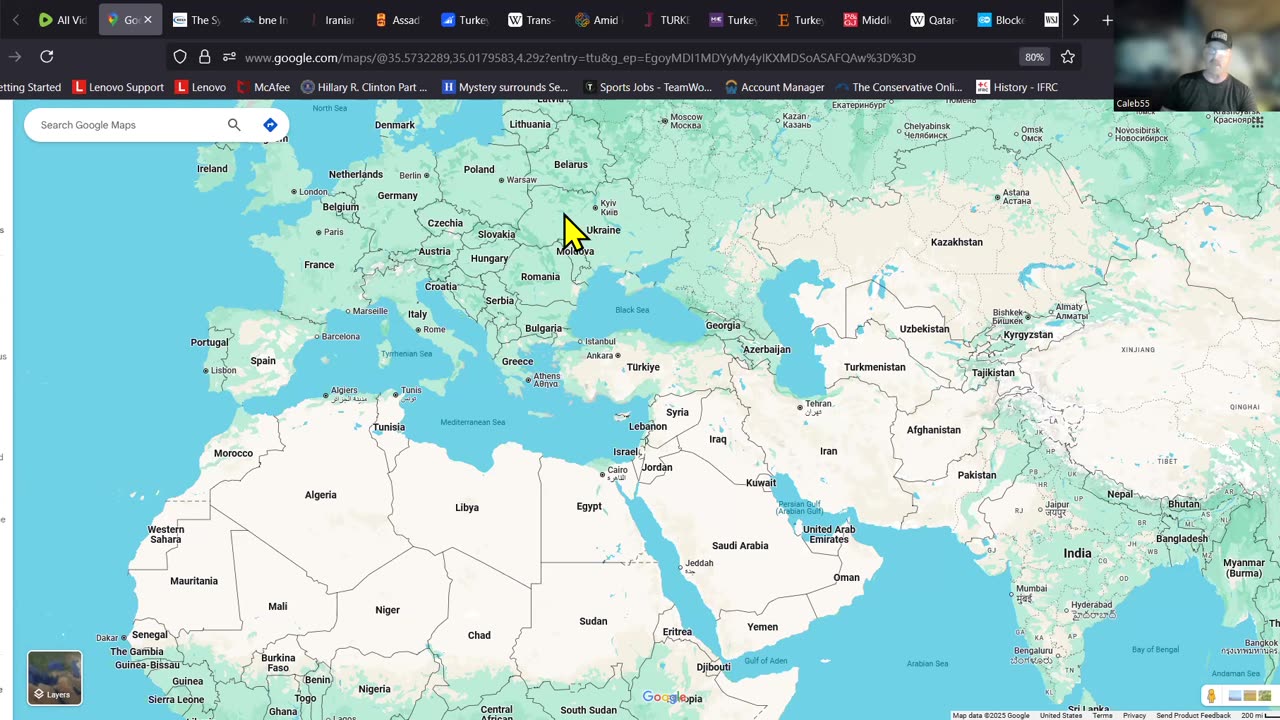The height and width of the screenshot is (720, 1280).
Task: Switch to the WSJ tab
Action: (x=1051, y=20)
